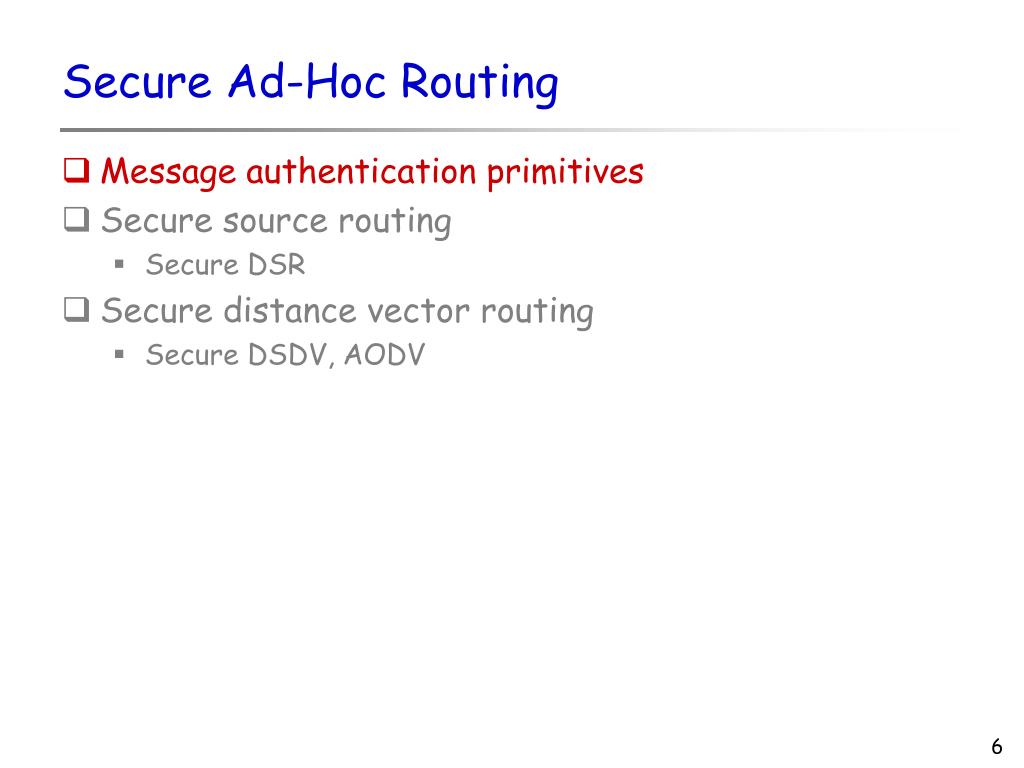Viewport: 1024px width, 768px height.
Task: Click the Secure source routing line
Action: coord(276,222)
